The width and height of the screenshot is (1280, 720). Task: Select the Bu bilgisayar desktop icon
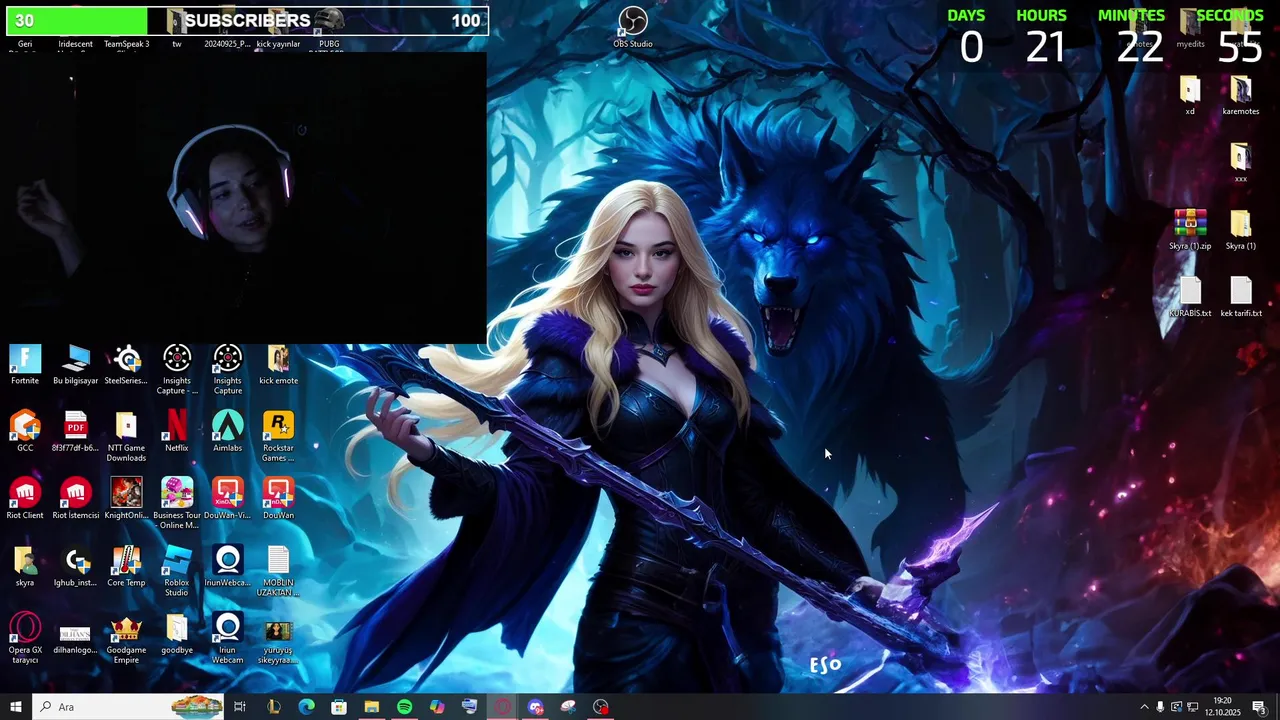click(76, 365)
